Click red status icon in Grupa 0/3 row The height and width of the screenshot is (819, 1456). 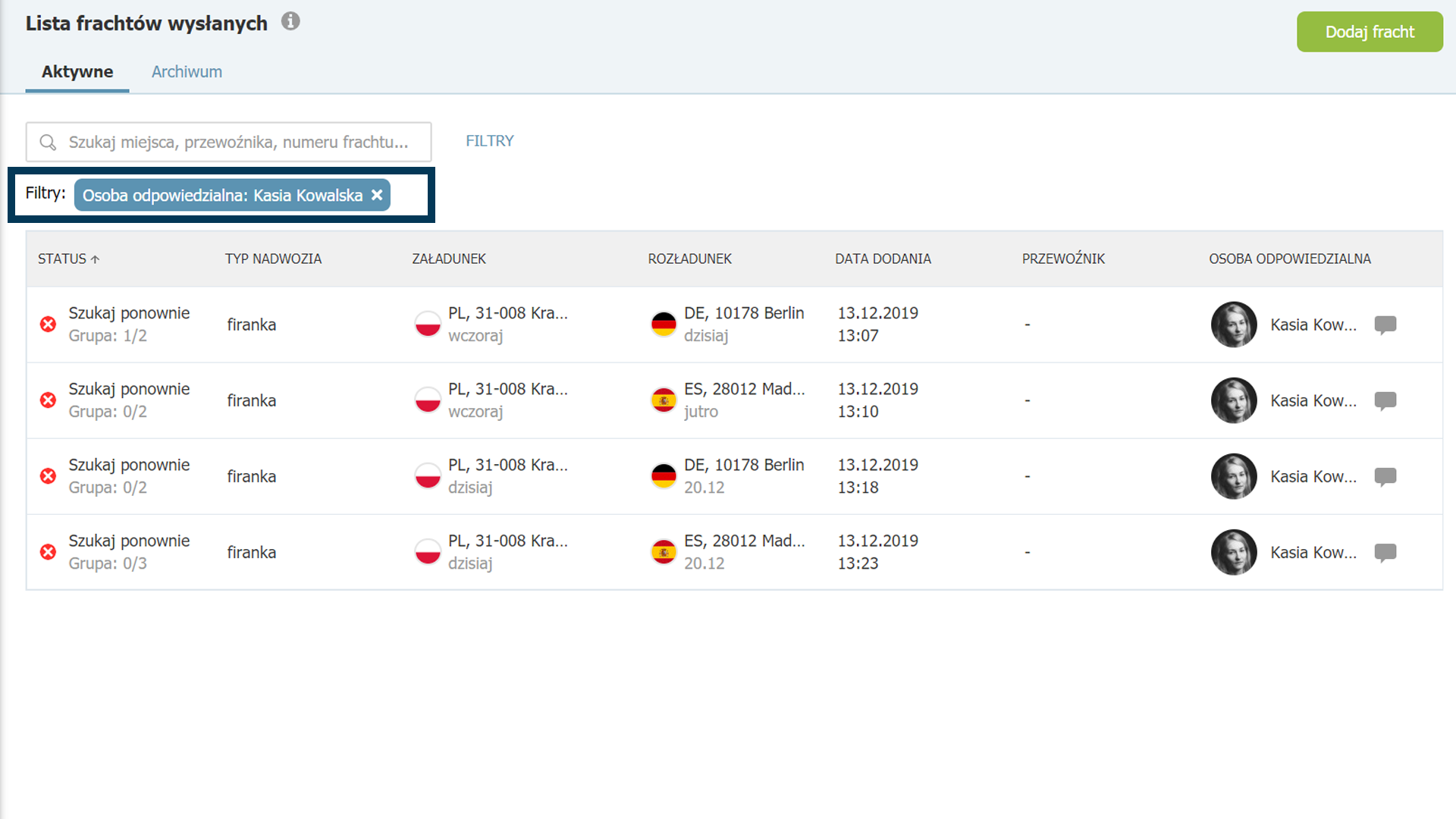click(x=48, y=552)
